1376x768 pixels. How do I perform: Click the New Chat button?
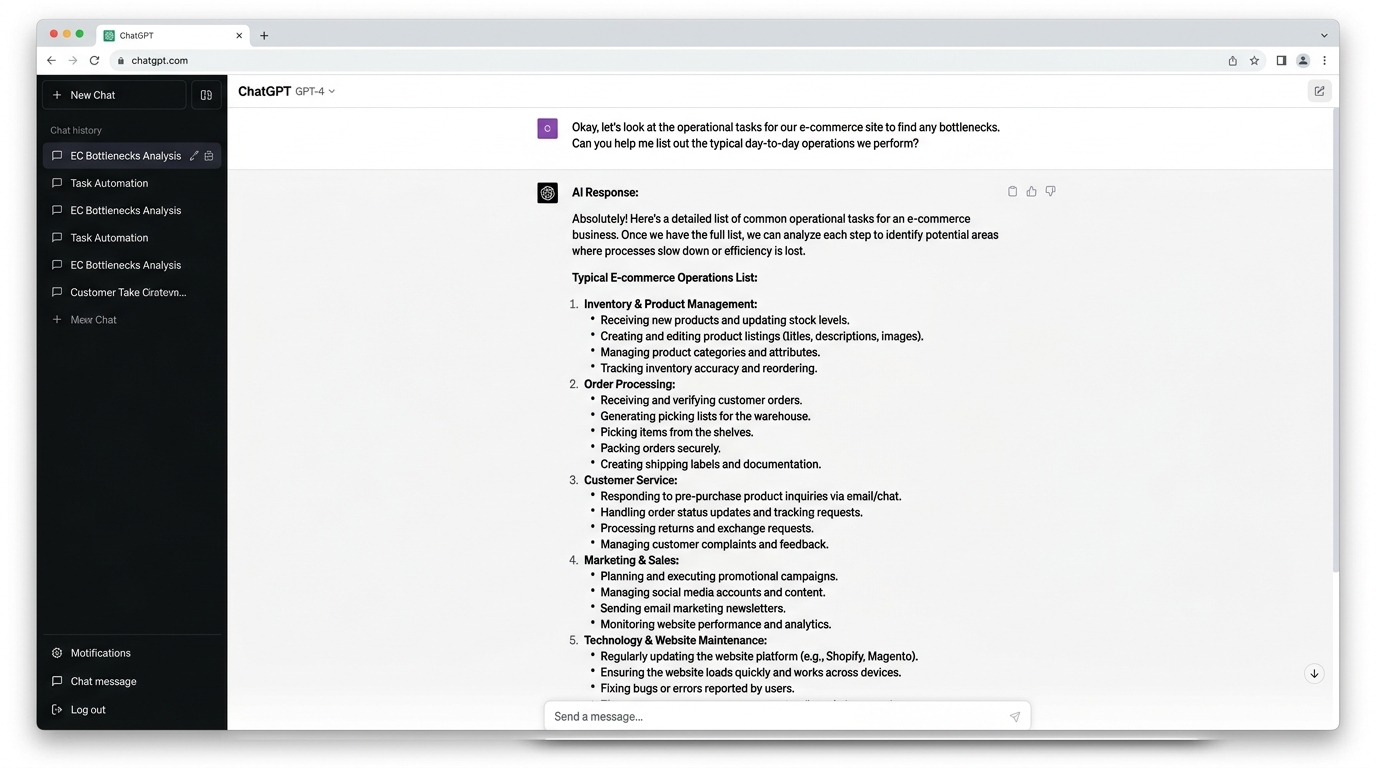pos(114,95)
